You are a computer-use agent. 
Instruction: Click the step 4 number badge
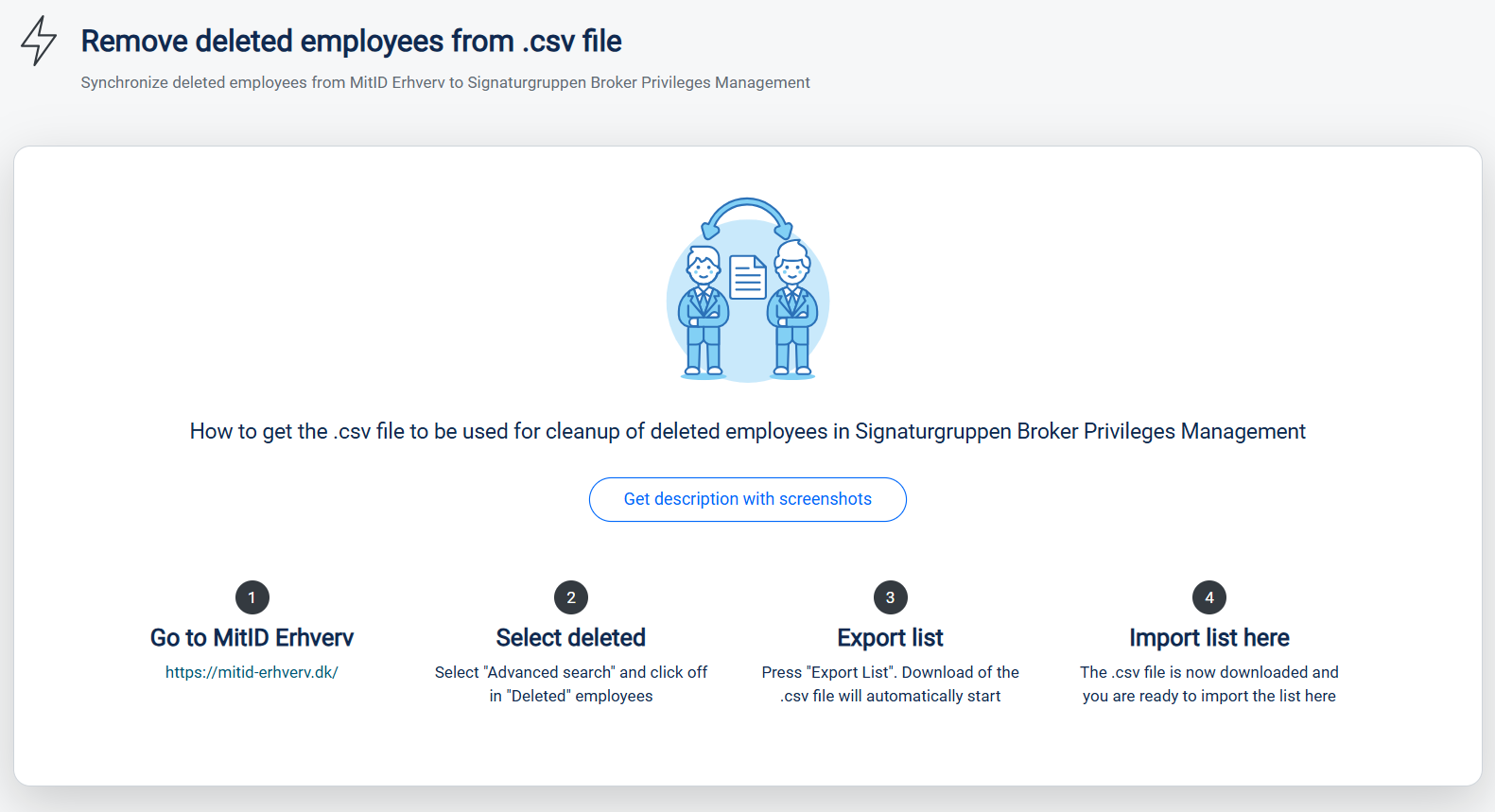click(x=1209, y=597)
